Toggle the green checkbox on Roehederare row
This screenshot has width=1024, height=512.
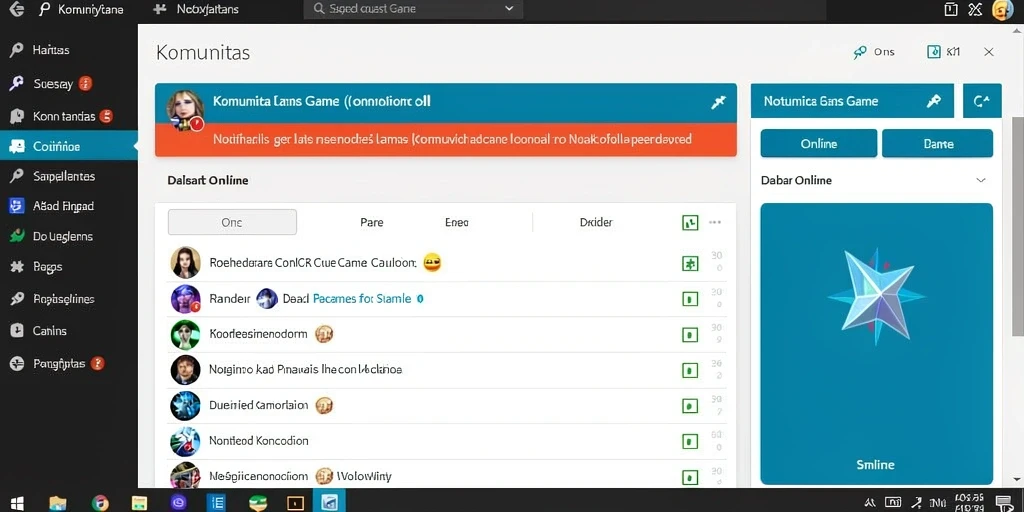coord(690,264)
